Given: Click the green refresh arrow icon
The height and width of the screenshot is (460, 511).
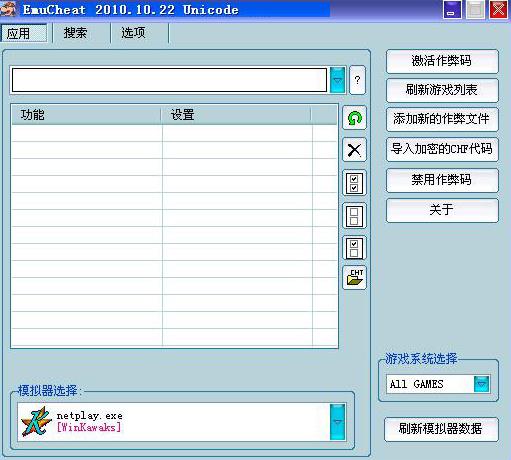Looking at the screenshot, I should pos(354,118).
